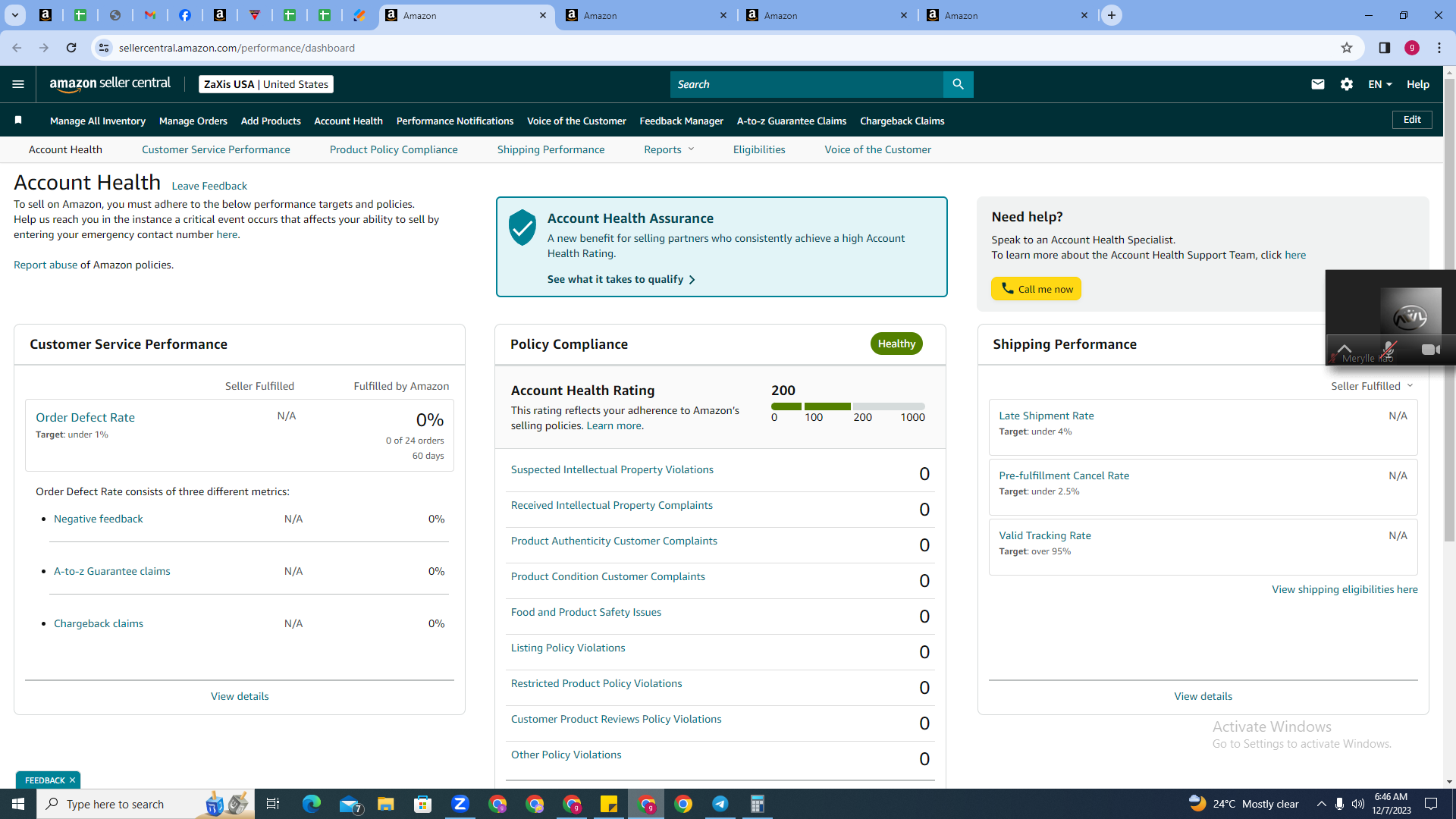Unmute the microphone in call overlay
Image resolution: width=1456 pixels, height=819 pixels.
point(1389,350)
